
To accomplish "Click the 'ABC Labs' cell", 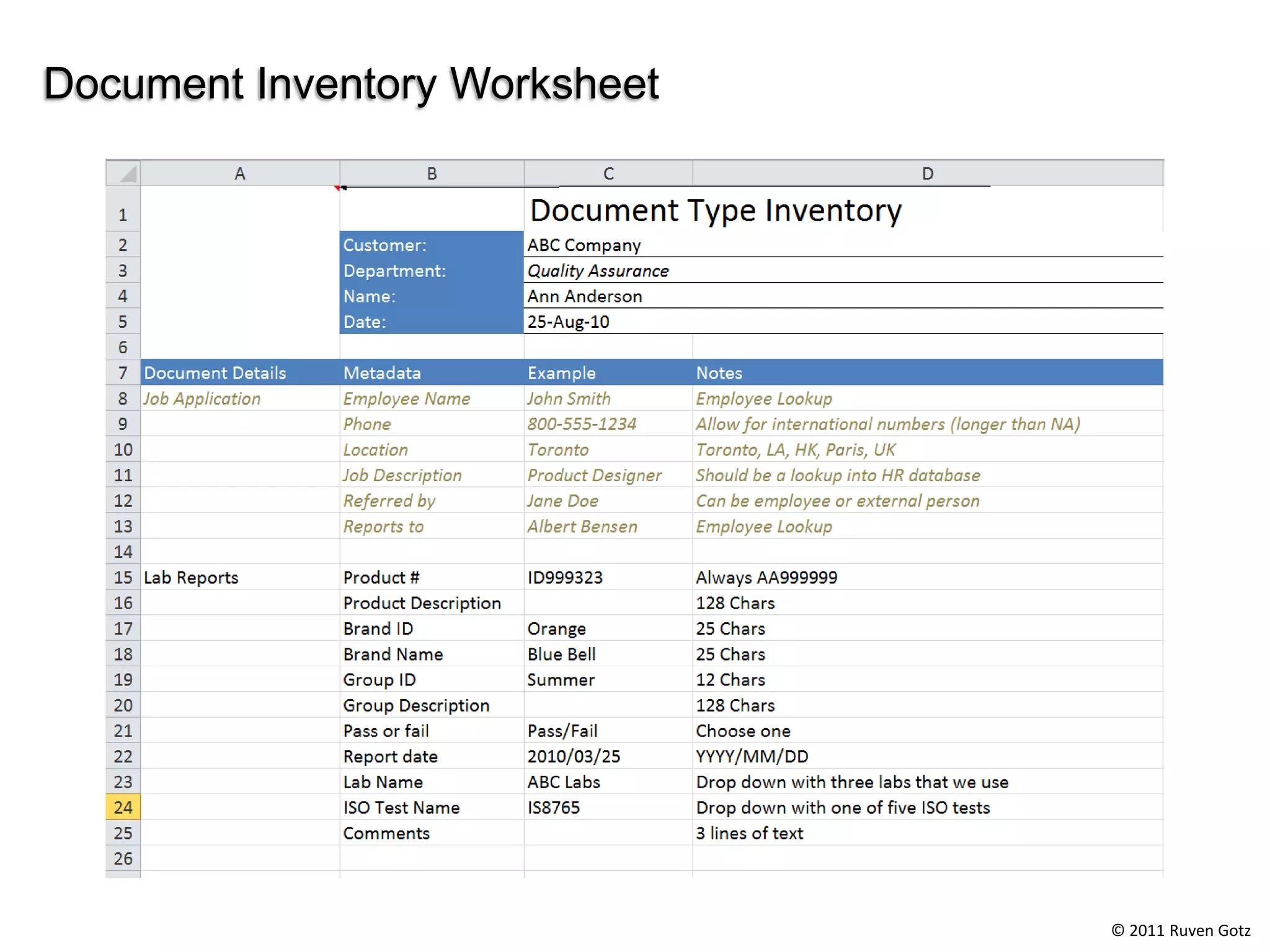I will pos(608,782).
